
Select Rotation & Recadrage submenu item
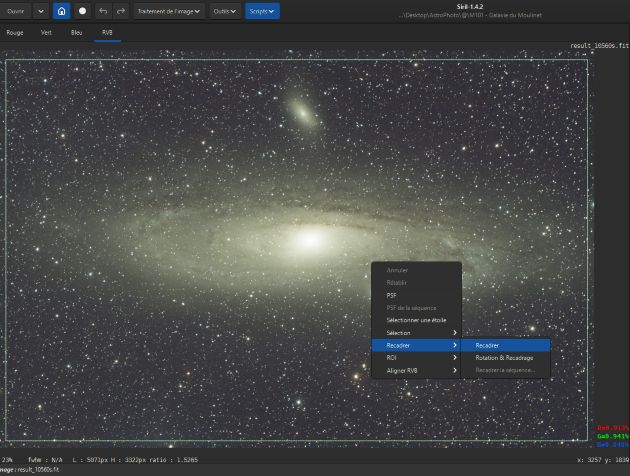(x=504, y=357)
